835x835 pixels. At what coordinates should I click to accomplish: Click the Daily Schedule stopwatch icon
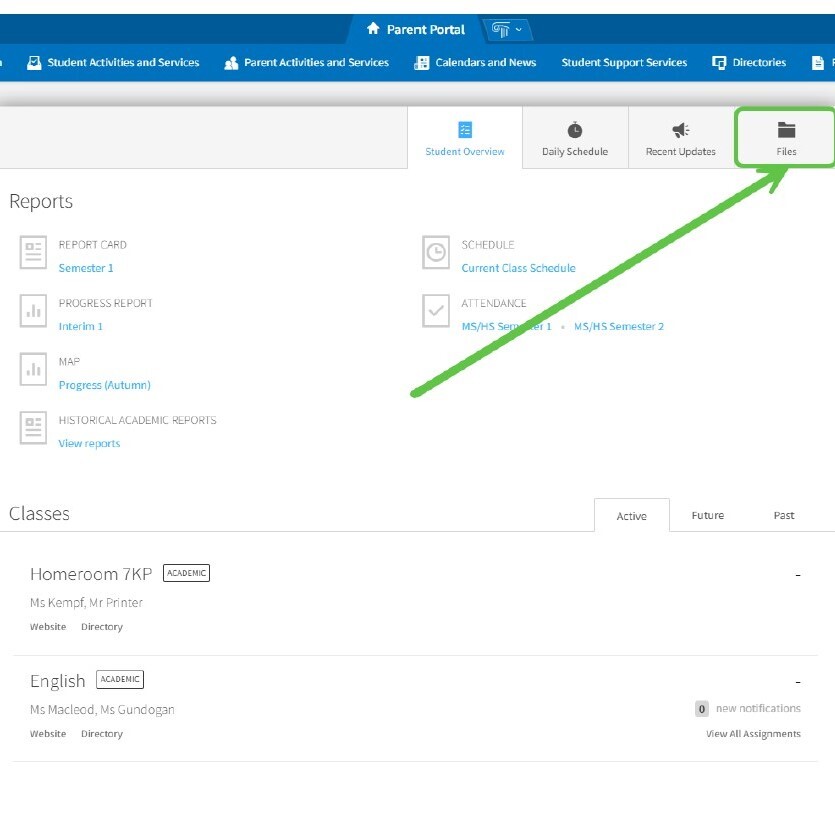(574, 131)
